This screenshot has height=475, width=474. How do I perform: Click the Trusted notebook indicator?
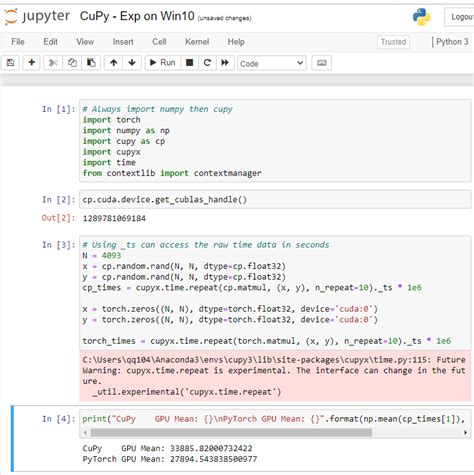[393, 42]
